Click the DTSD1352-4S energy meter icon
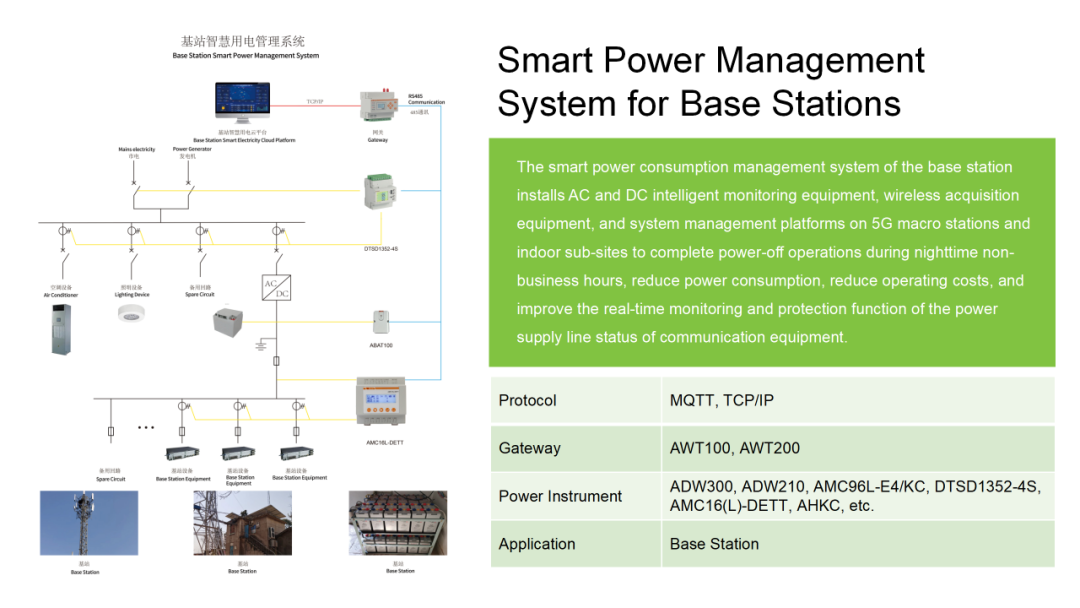Image resolution: width=1080 pixels, height=608 pixels. (x=380, y=192)
